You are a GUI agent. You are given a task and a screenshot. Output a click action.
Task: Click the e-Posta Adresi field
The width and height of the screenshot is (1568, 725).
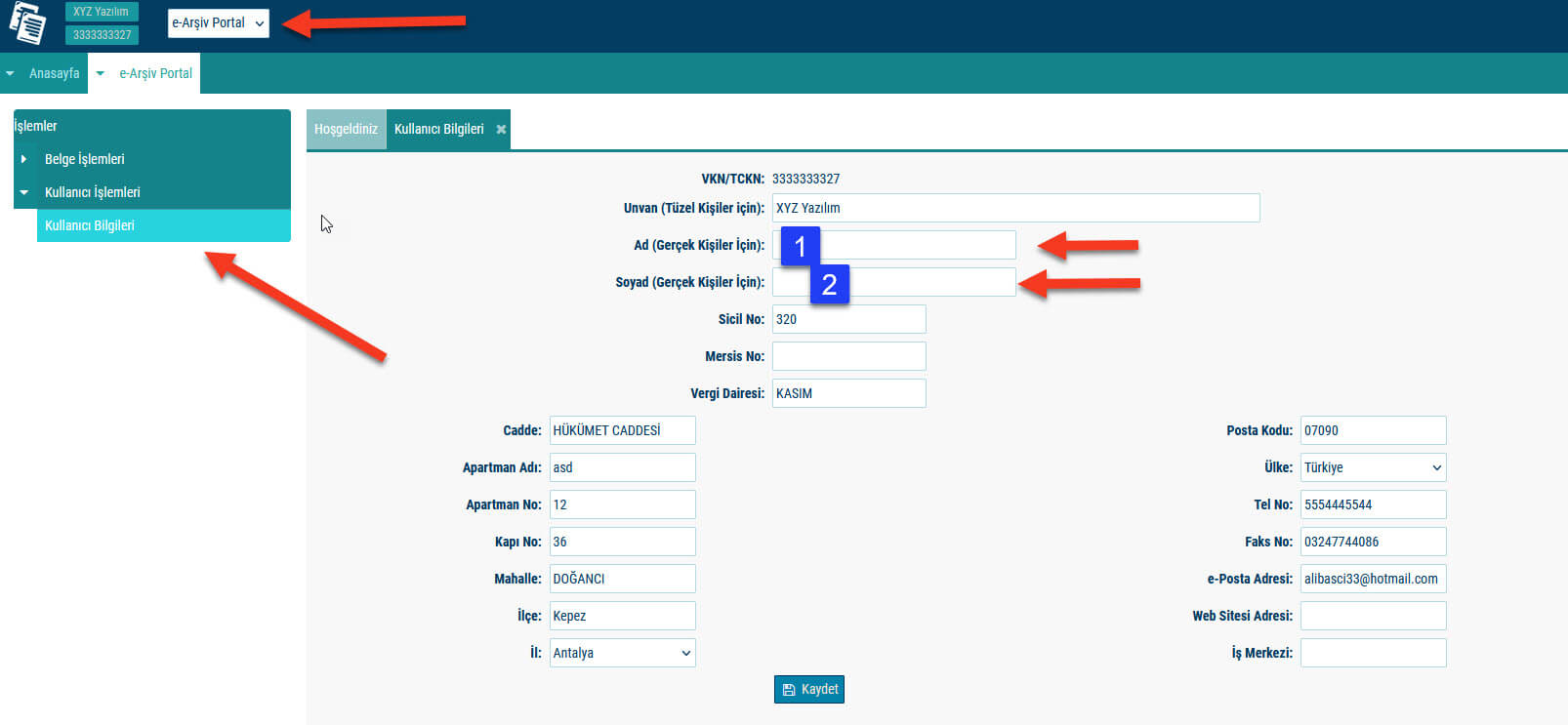point(1373,579)
